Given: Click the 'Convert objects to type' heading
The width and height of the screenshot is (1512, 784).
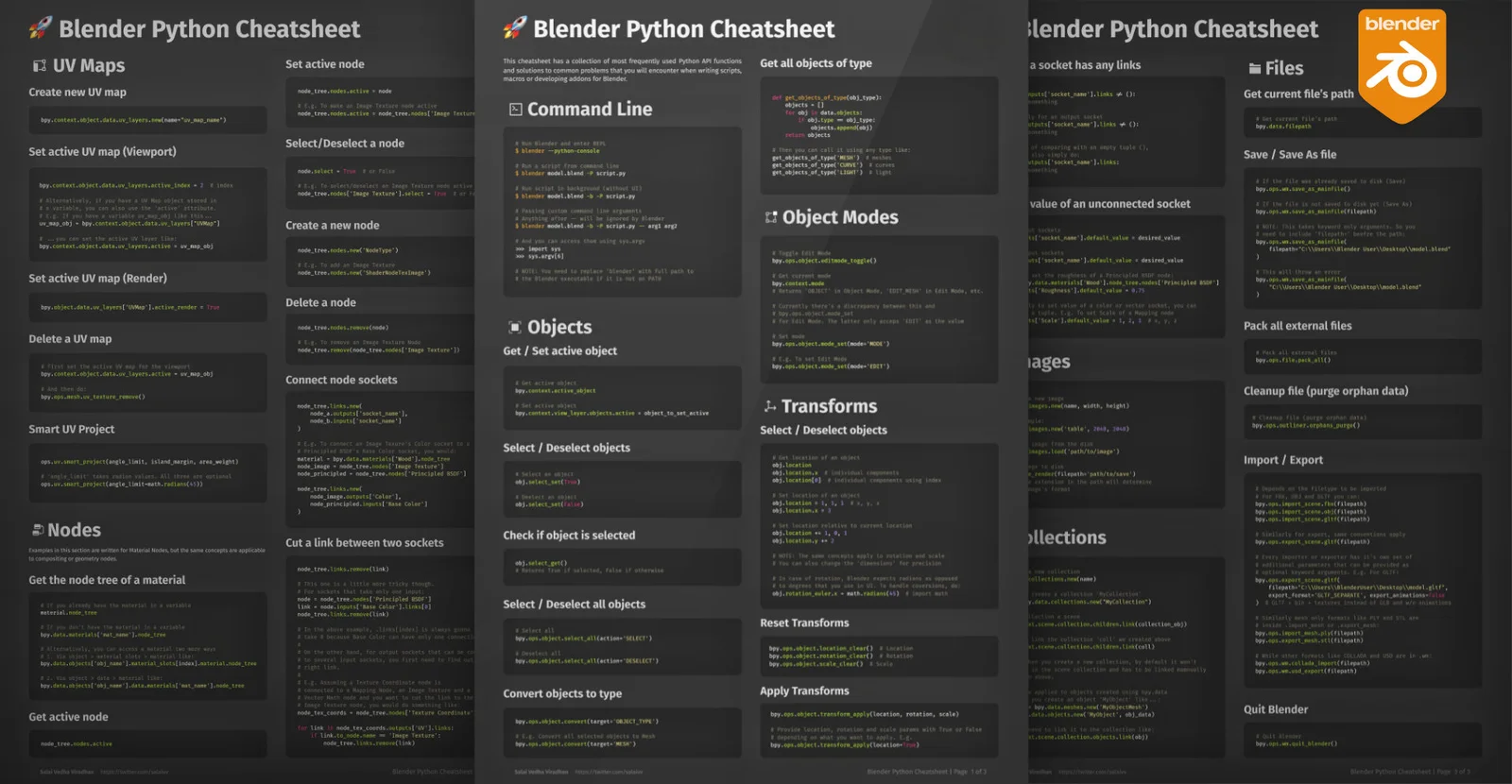Looking at the screenshot, I should [562, 693].
